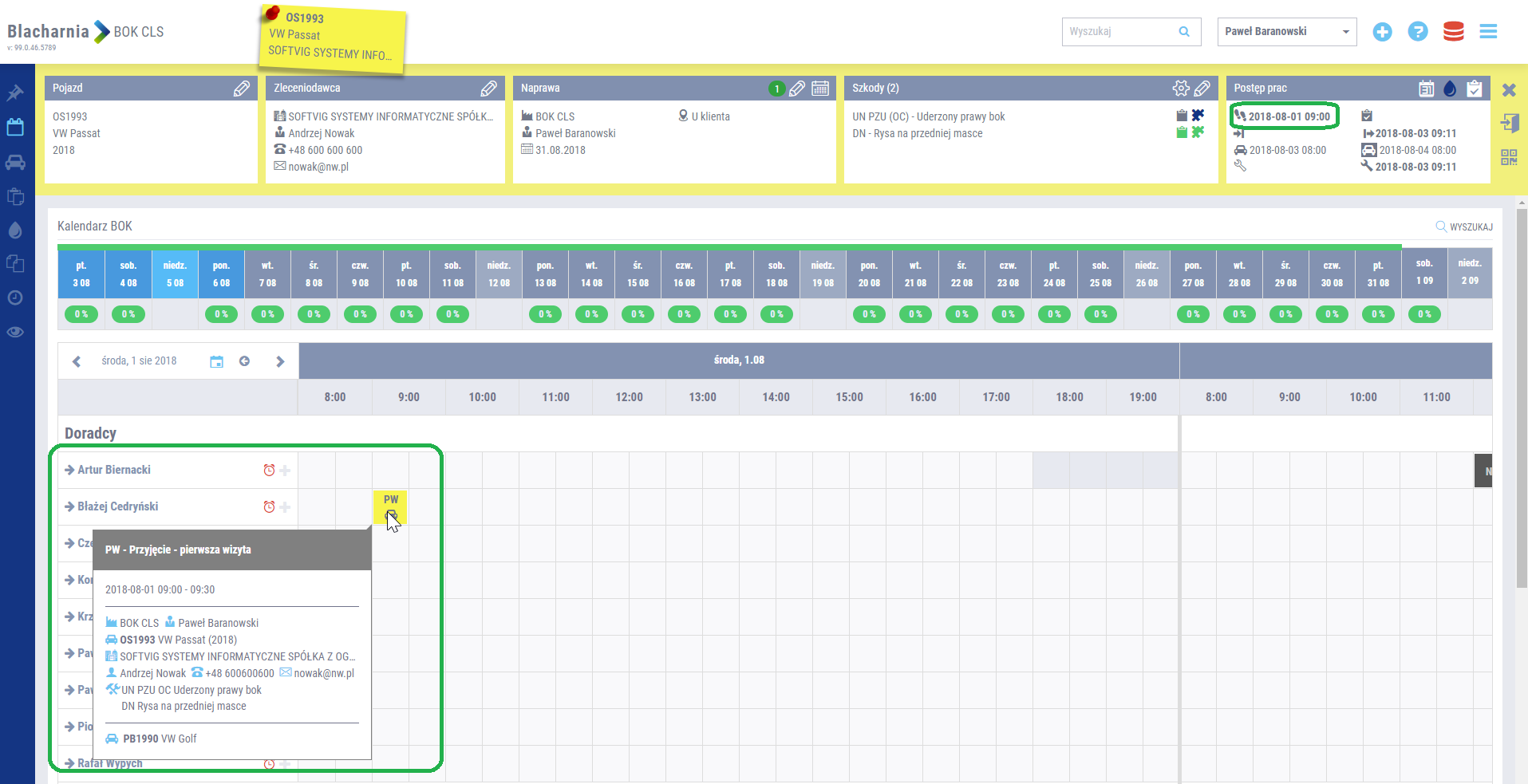Viewport: 1528px width, 784px height.
Task: Toggle green puzzle icon for DN damage
Action: (1198, 132)
